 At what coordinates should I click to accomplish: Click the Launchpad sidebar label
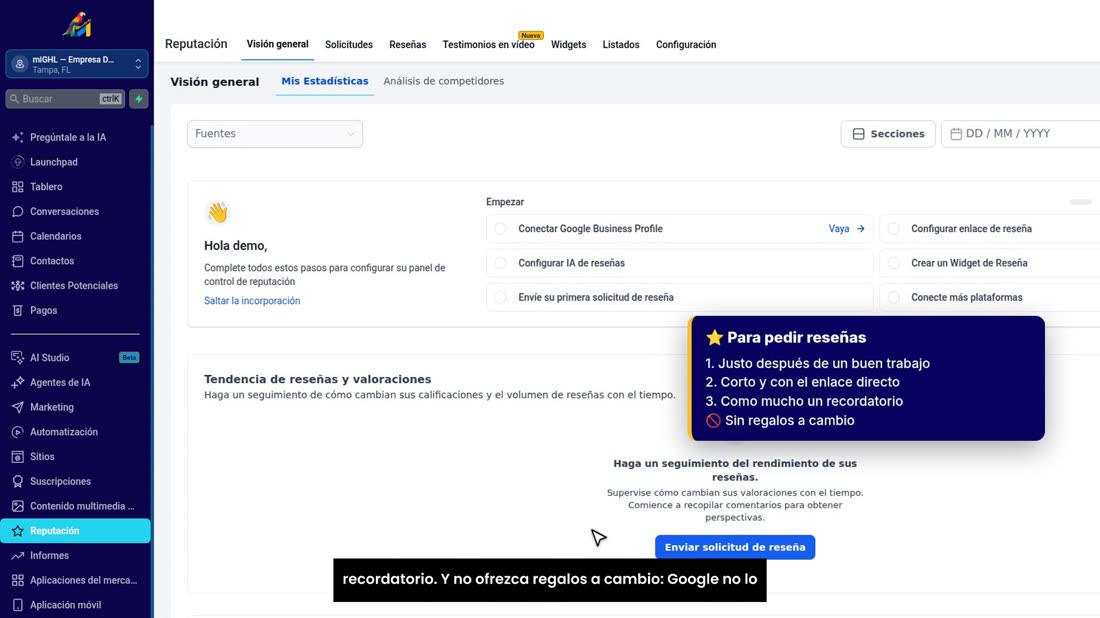click(x=54, y=162)
